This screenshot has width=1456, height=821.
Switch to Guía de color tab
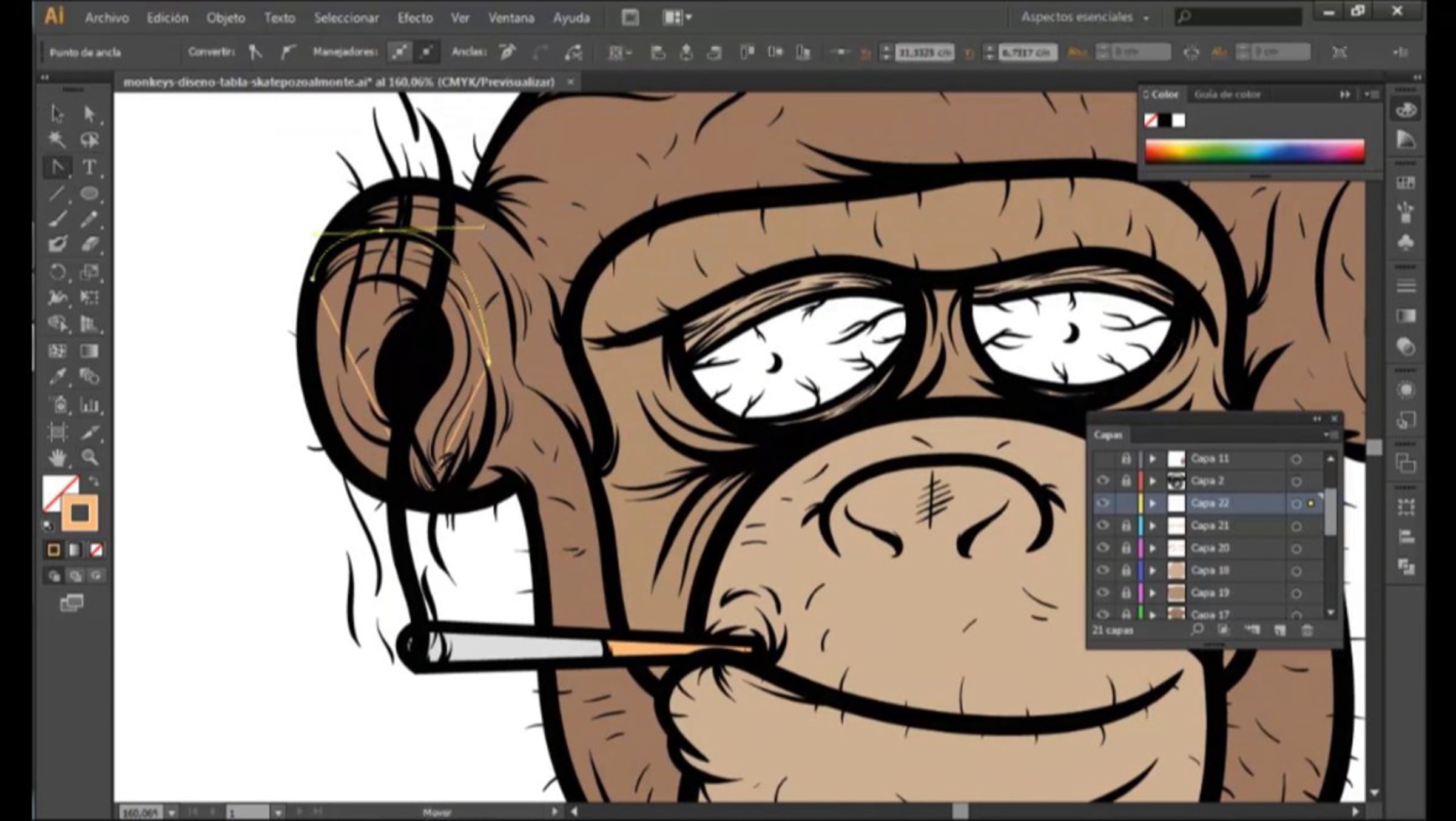[x=1227, y=95]
